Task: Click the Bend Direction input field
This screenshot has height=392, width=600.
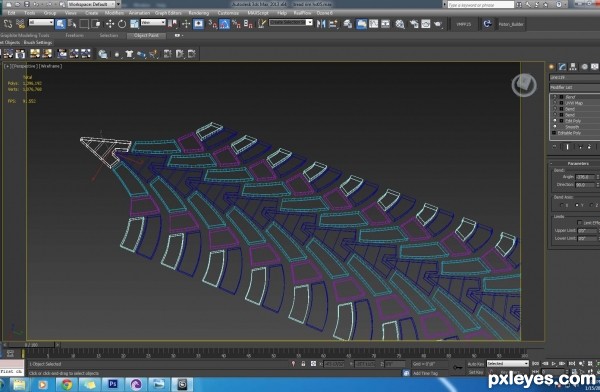Action: [x=585, y=185]
